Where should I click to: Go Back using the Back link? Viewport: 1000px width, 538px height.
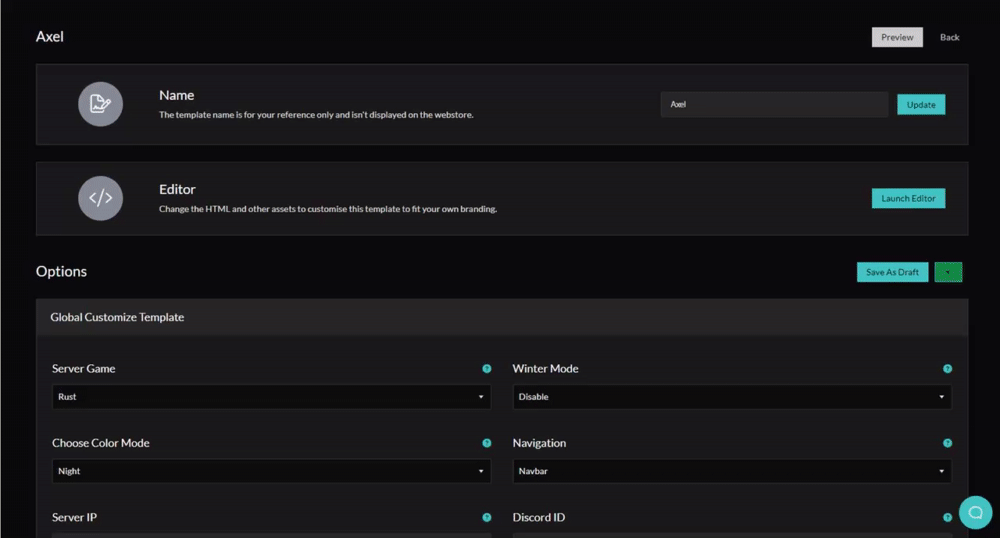point(949,38)
